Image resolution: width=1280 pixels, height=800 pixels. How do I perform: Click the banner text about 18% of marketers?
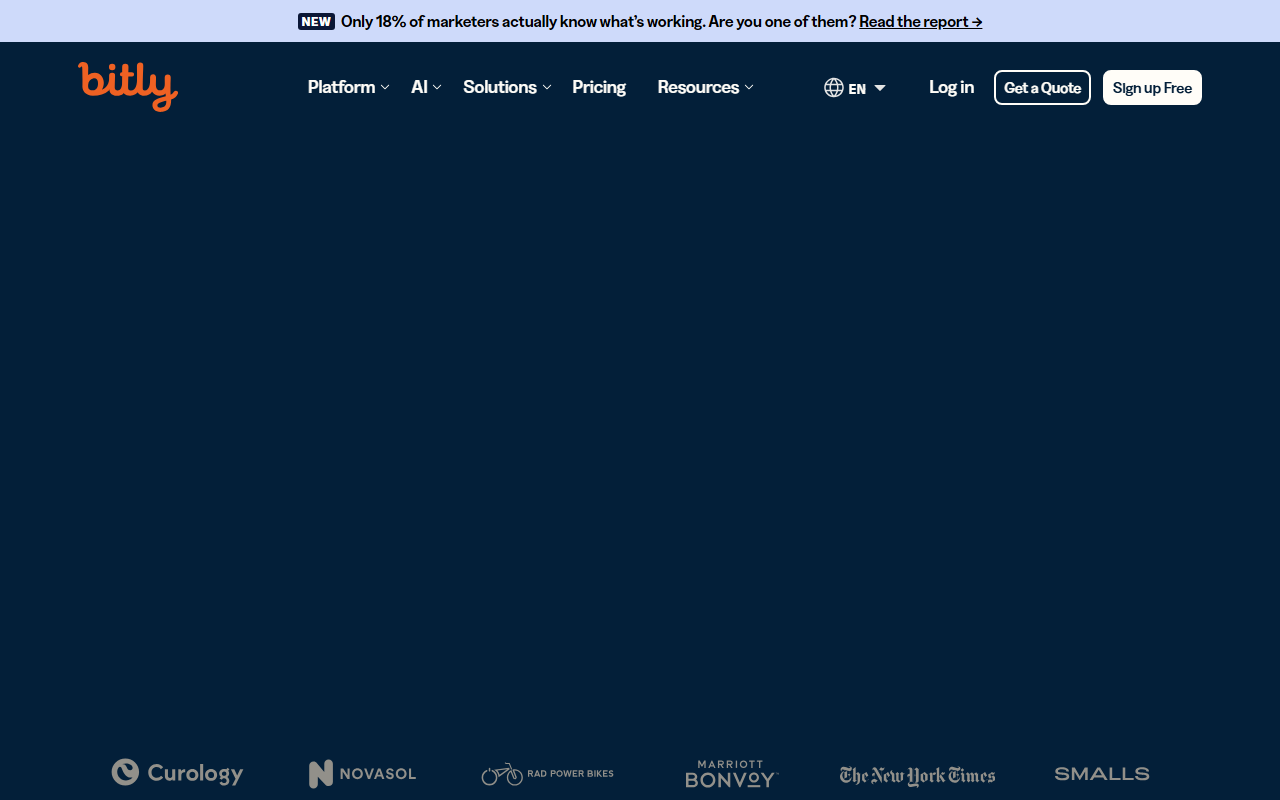598,21
